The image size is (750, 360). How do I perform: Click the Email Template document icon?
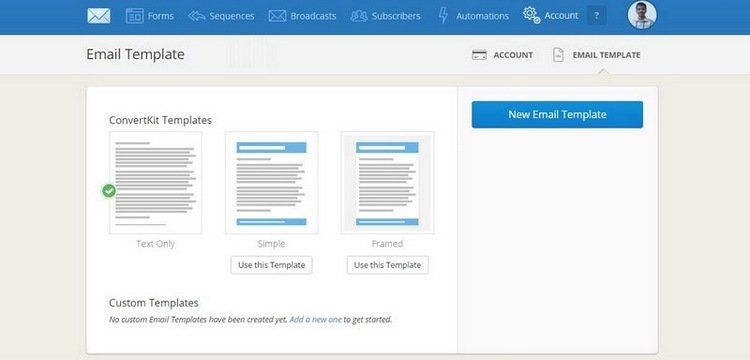click(x=558, y=55)
